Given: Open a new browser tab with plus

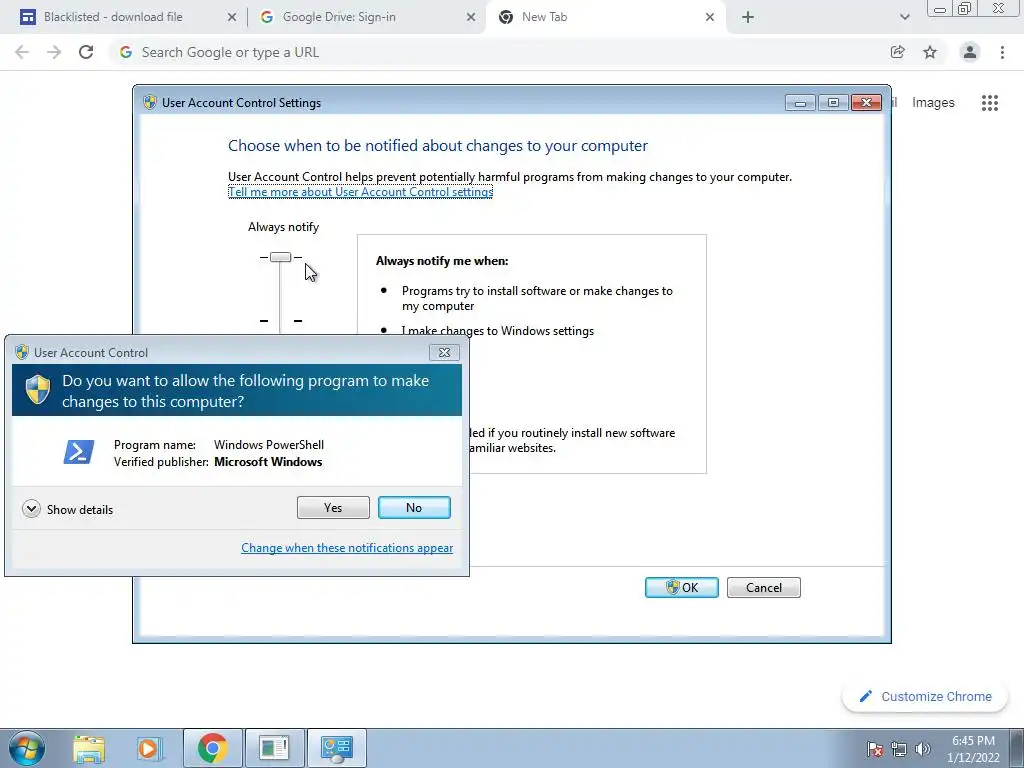Looking at the screenshot, I should click(x=748, y=18).
